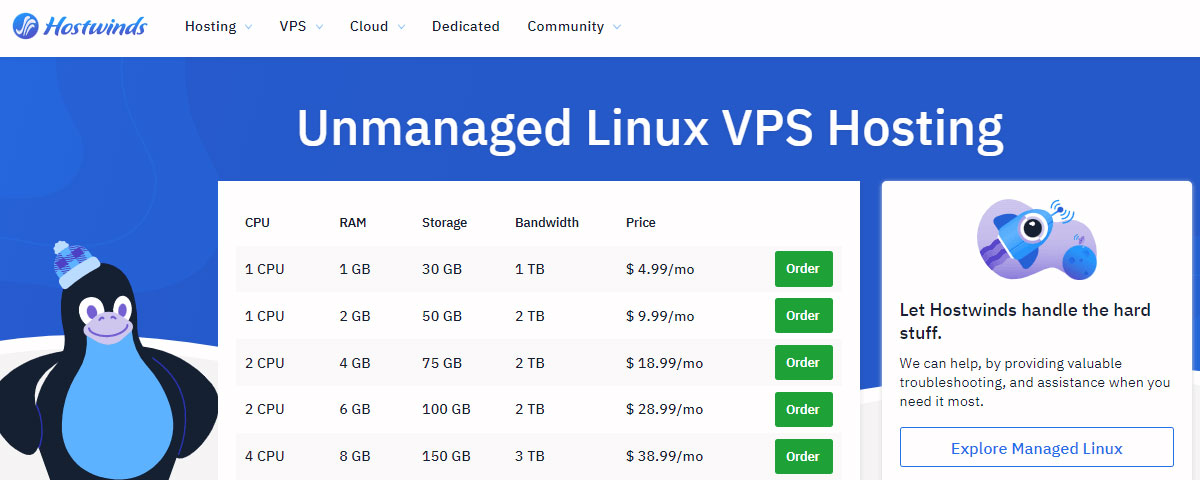Viewport: 1200px width, 480px height.
Task: Click the 1 GB RAM cell
Action: [x=355, y=269]
